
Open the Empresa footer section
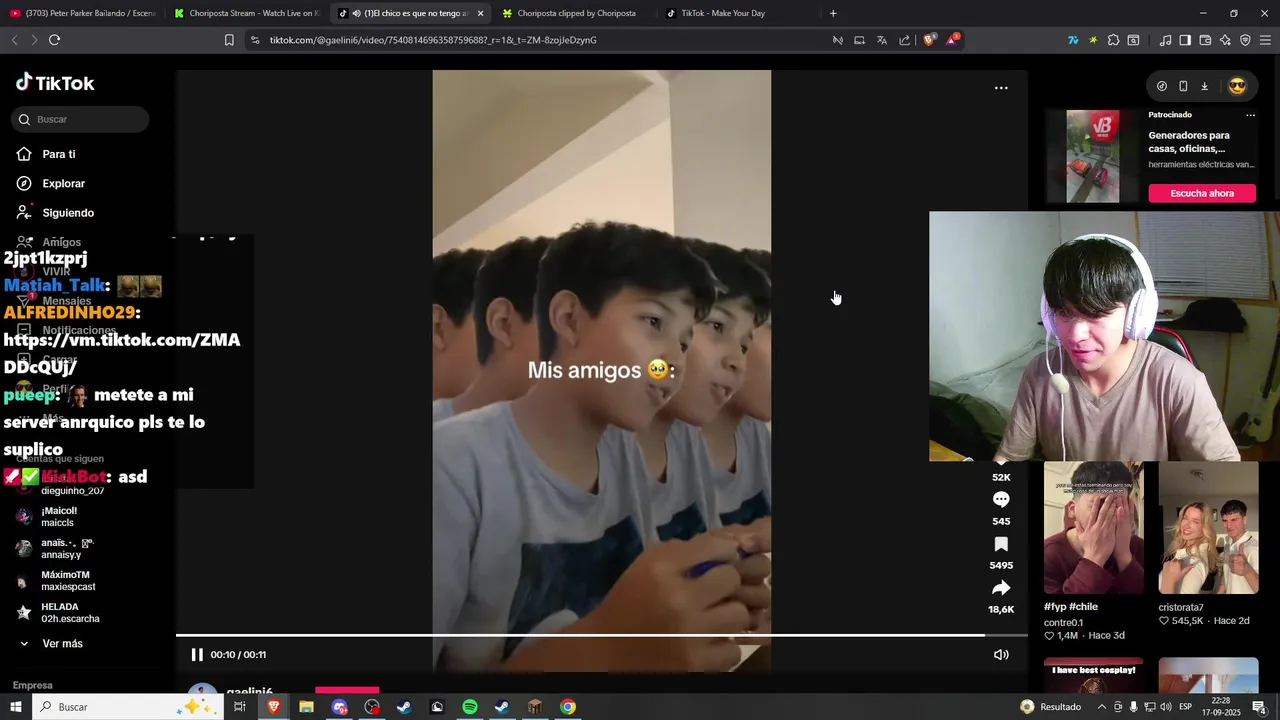(32, 685)
